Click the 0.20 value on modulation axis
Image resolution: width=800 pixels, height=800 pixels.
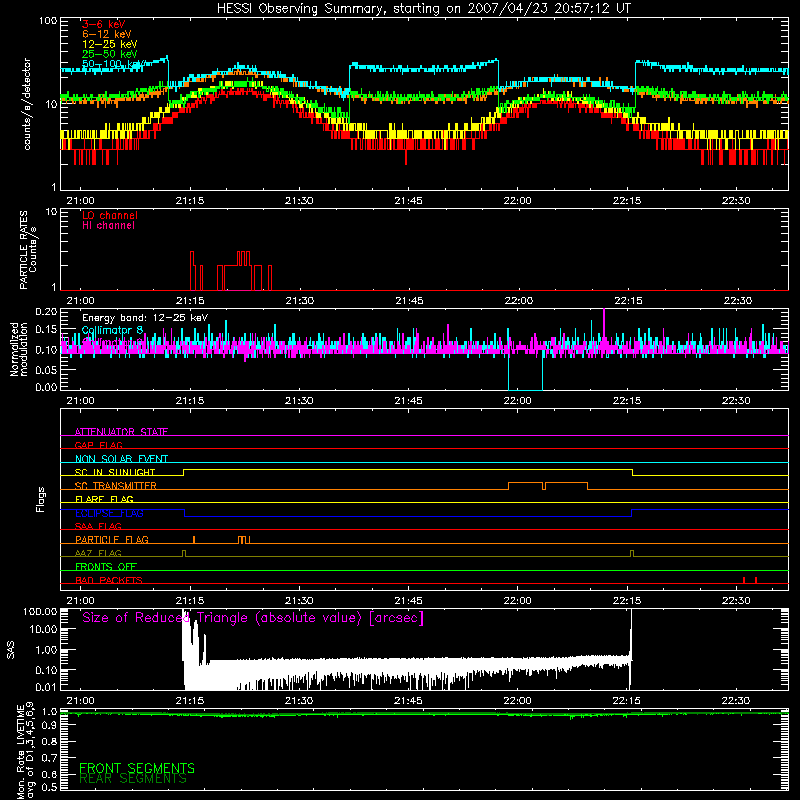coord(46,312)
